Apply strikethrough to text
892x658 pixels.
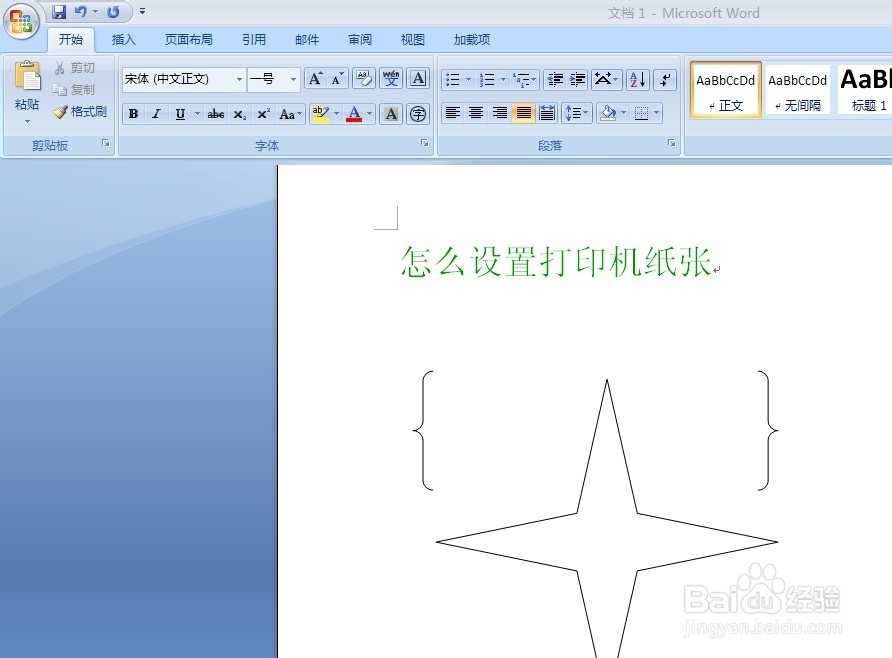click(215, 113)
